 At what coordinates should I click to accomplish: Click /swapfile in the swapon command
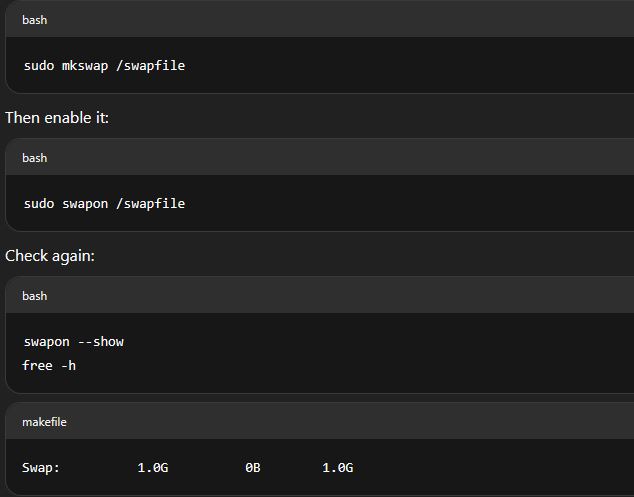[x=150, y=203]
